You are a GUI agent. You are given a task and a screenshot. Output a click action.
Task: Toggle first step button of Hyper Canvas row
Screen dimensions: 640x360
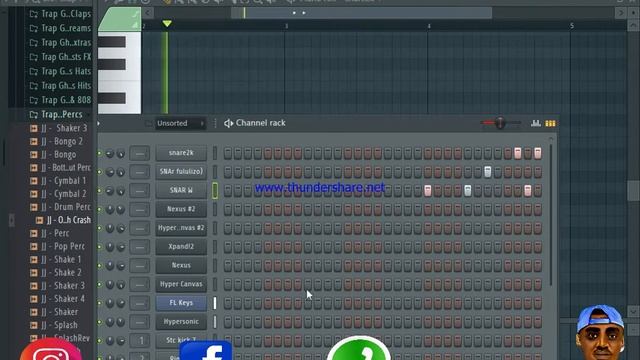point(228,284)
